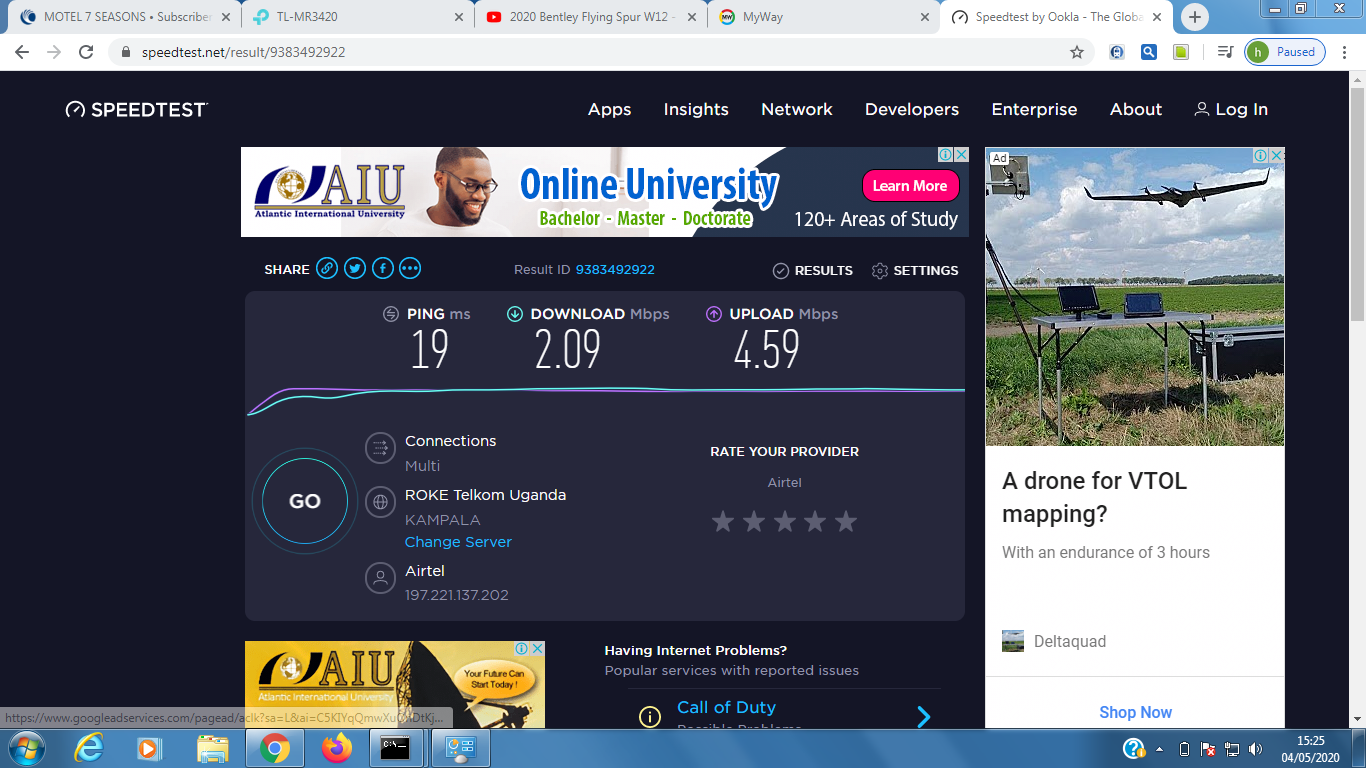Show hidden system tray icons arrow

[x=1160, y=749]
